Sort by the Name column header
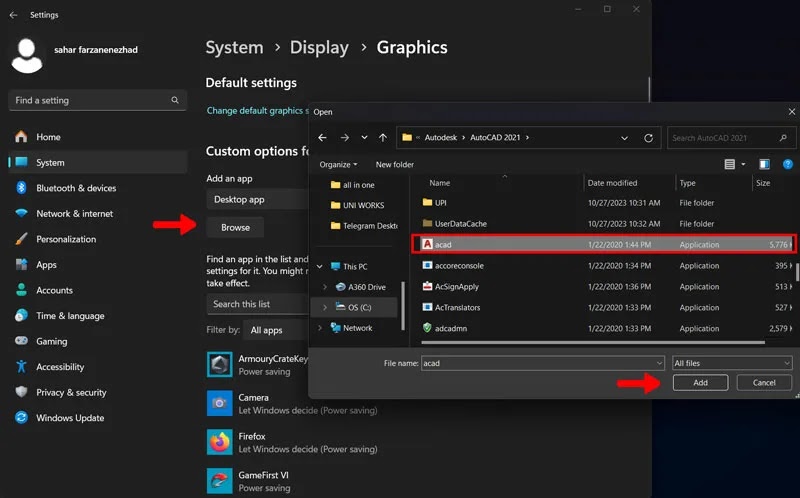 click(440, 183)
